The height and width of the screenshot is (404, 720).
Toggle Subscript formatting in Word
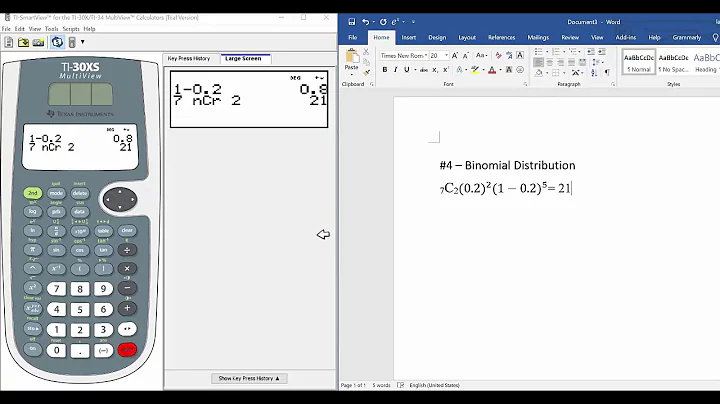point(435,70)
